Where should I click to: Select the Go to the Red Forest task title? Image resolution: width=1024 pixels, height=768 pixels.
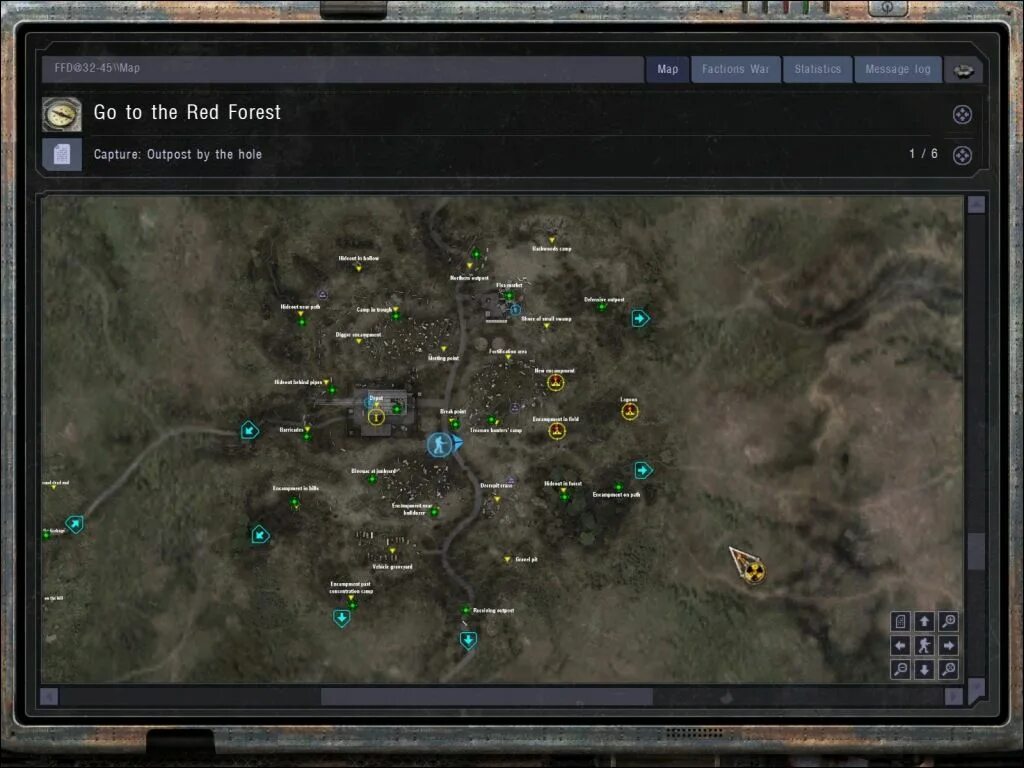click(187, 112)
